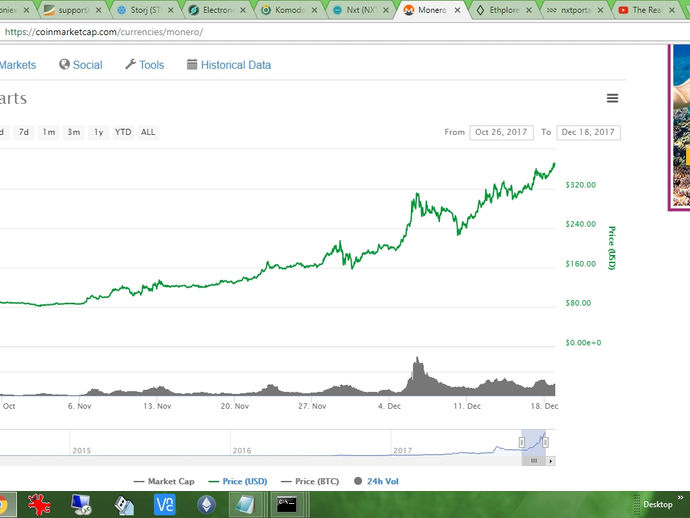Toggle Price (USD) series in legend
This screenshot has width=690, height=518.
(238, 481)
